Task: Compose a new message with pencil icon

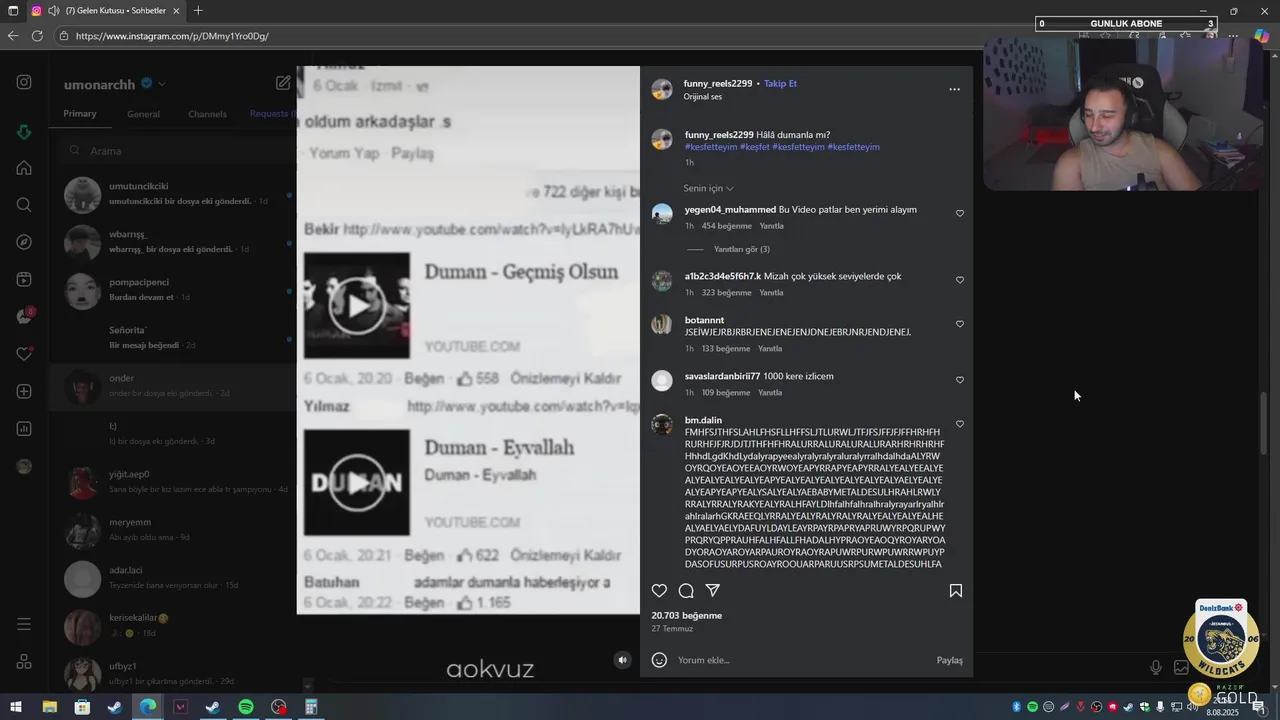Action: (x=283, y=83)
